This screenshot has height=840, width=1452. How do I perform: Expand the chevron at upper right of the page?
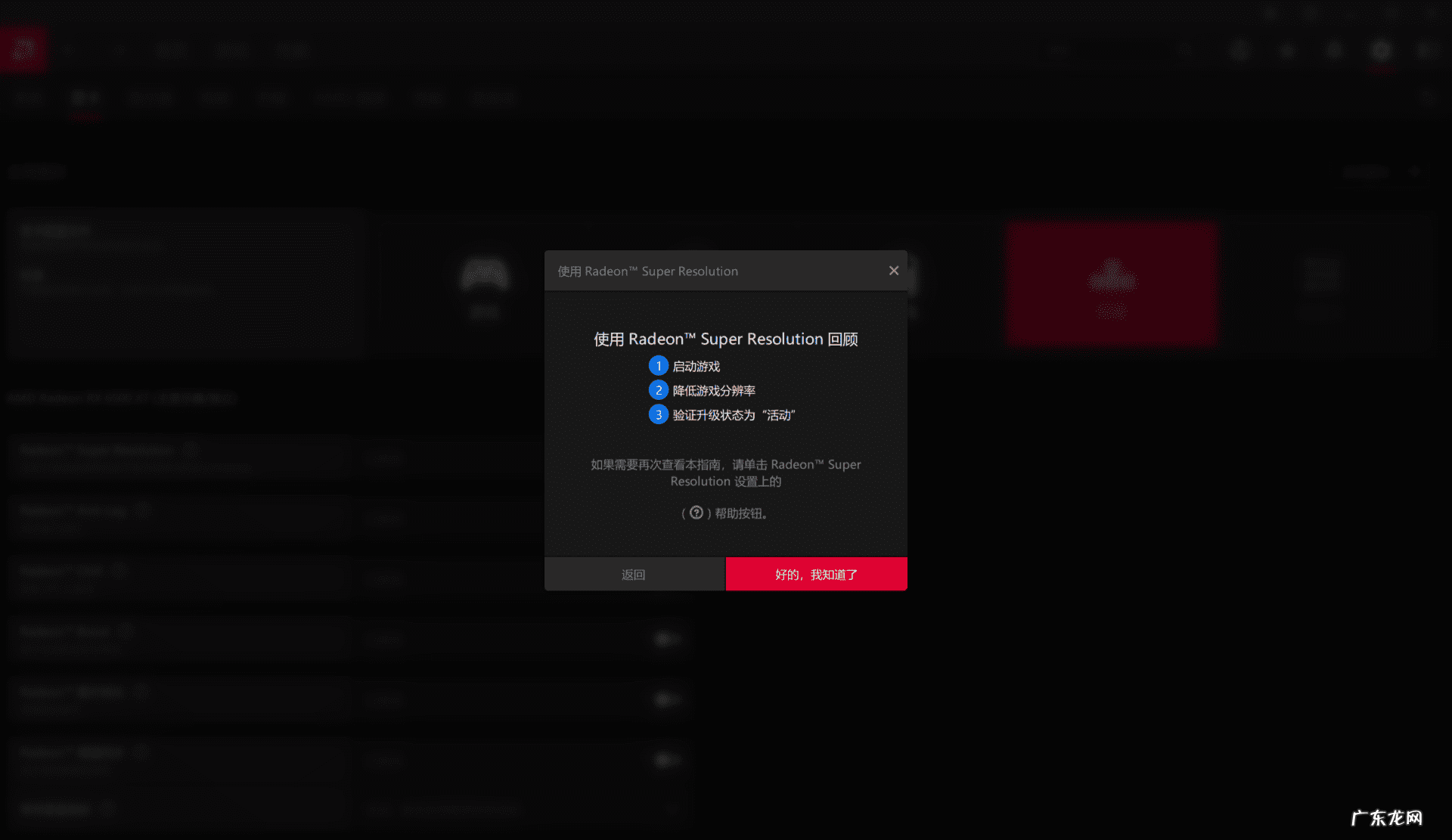pyautogui.click(x=1415, y=172)
